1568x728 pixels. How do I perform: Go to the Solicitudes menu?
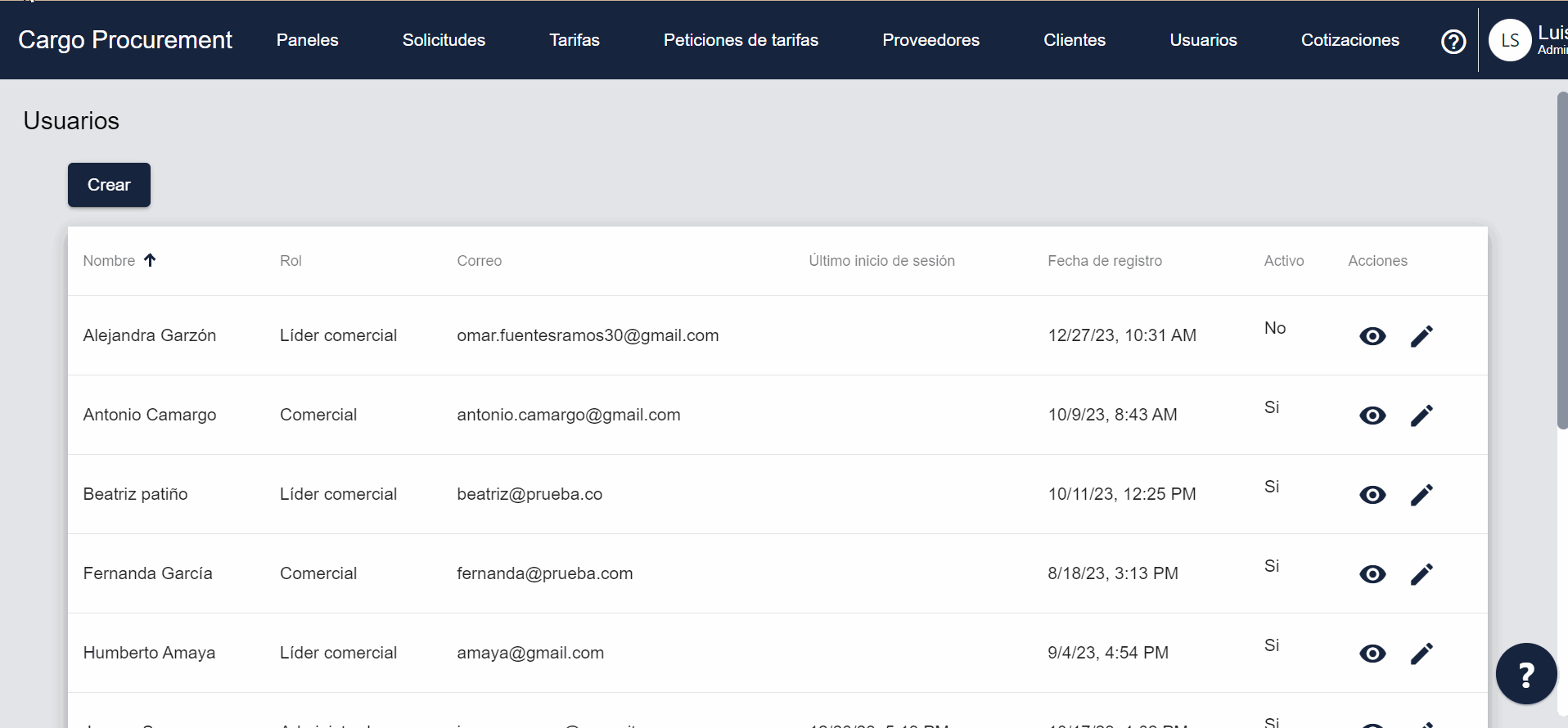tap(444, 40)
